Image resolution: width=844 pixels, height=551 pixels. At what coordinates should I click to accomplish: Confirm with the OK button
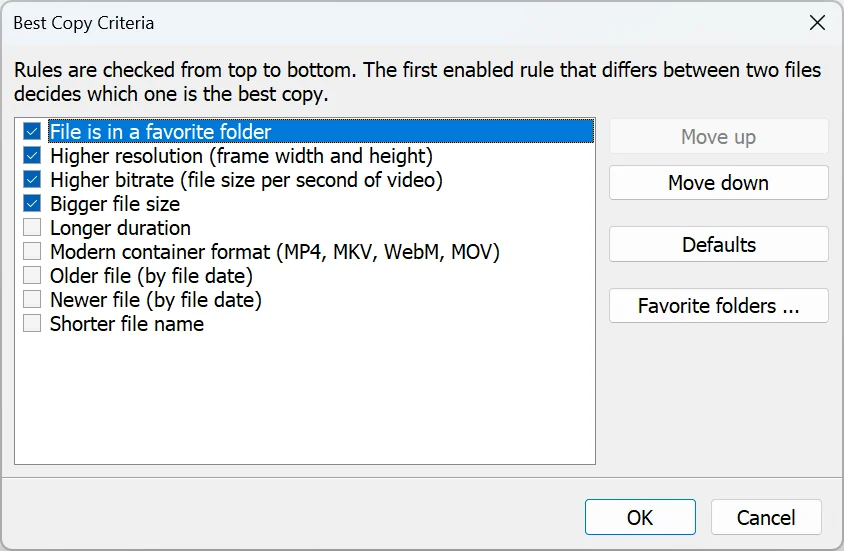click(640, 517)
